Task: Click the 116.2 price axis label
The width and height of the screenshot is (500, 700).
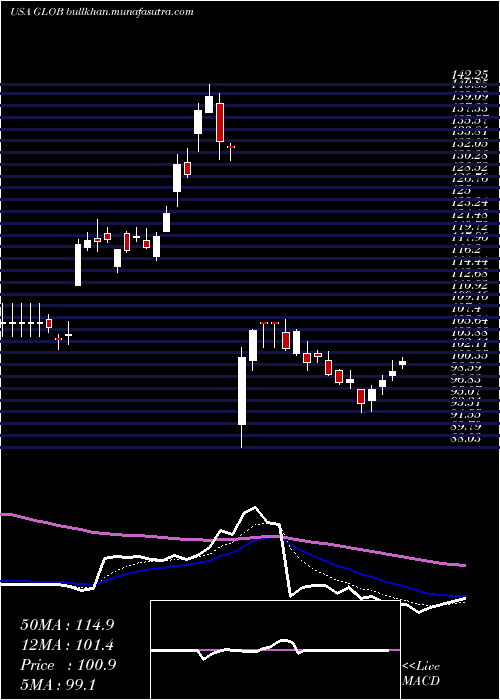Action: [467, 250]
